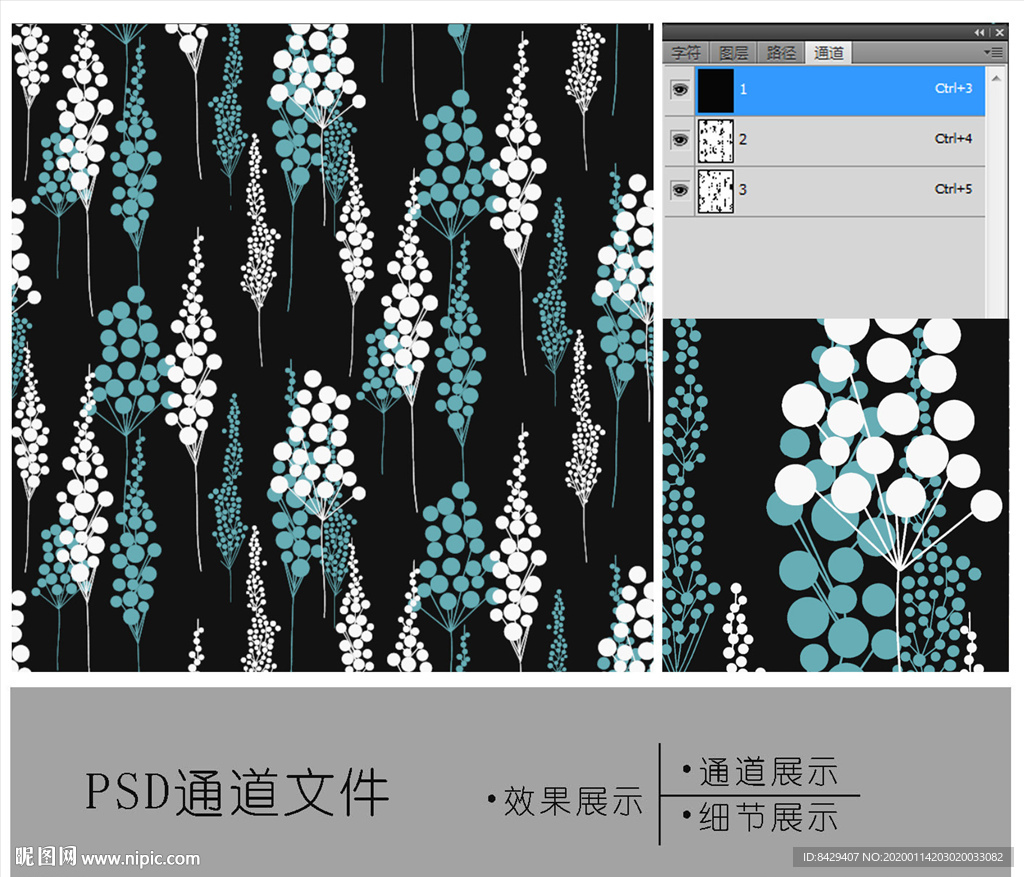Screen dimensions: 1024x877
Task: Close the channels panel with the X
Action: click(x=1000, y=32)
